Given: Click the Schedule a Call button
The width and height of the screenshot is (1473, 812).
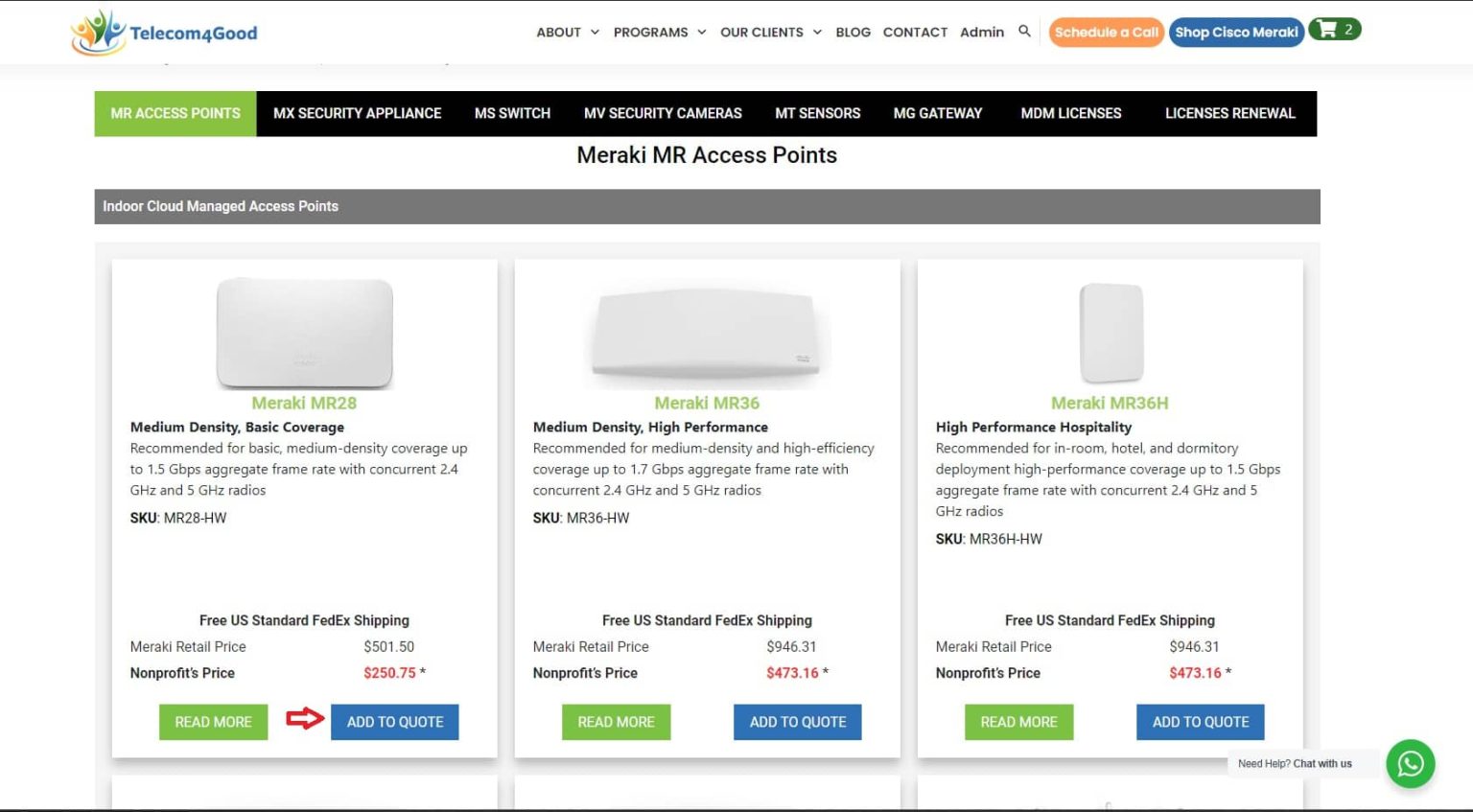Looking at the screenshot, I should tap(1106, 32).
